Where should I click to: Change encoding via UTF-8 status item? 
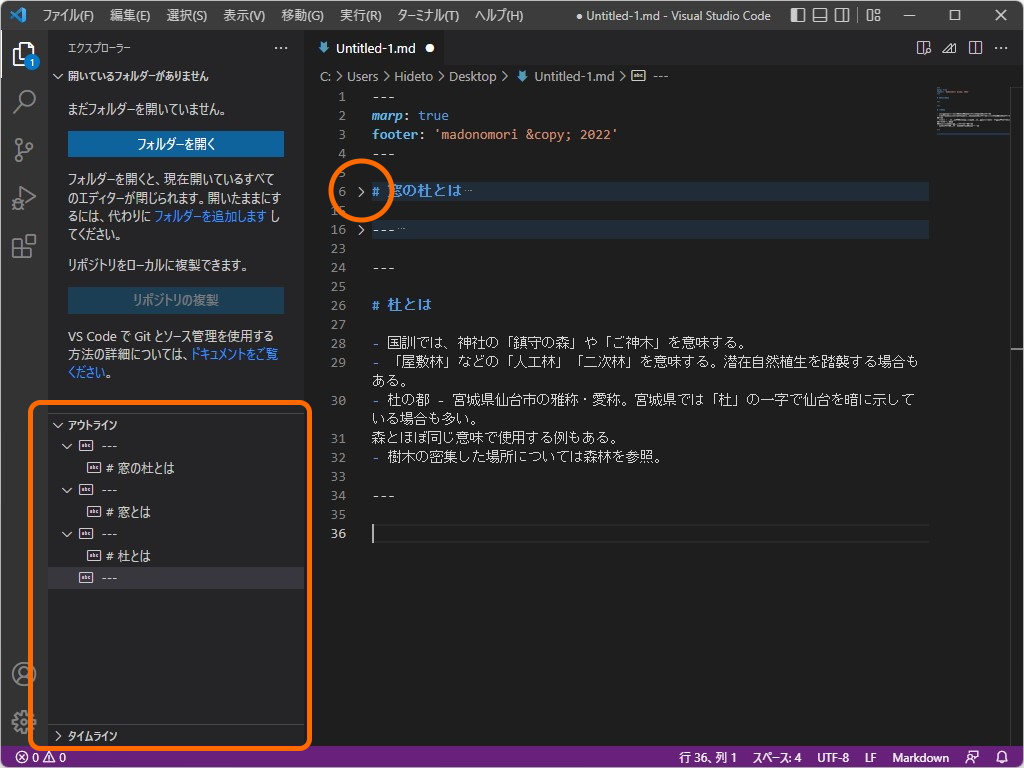[833, 758]
